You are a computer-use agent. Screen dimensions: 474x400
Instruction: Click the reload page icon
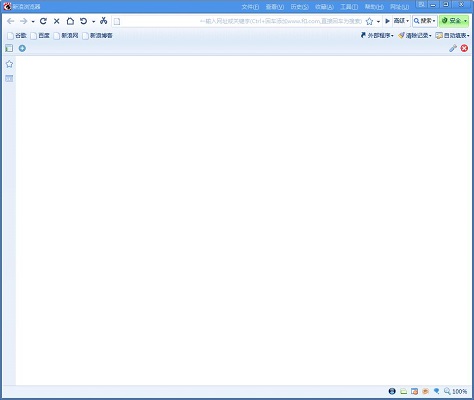43,21
